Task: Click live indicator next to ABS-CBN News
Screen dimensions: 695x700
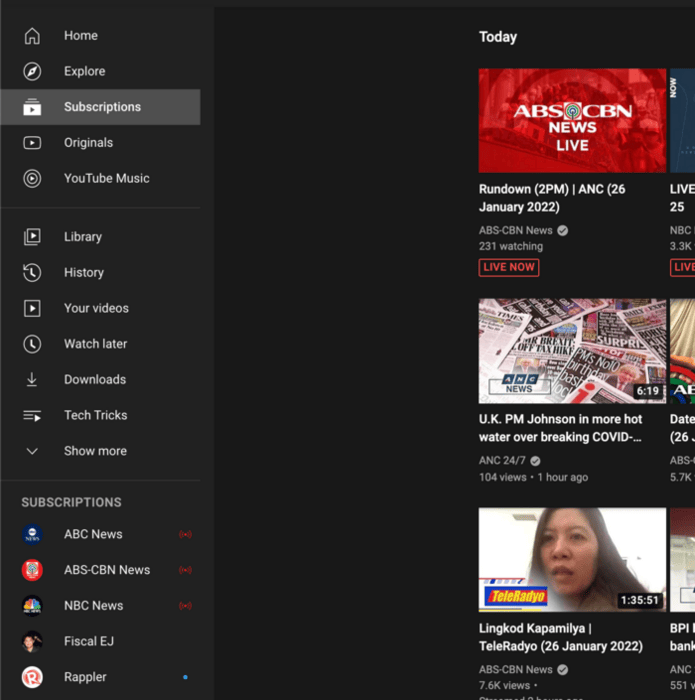Action: pos(185,570)
